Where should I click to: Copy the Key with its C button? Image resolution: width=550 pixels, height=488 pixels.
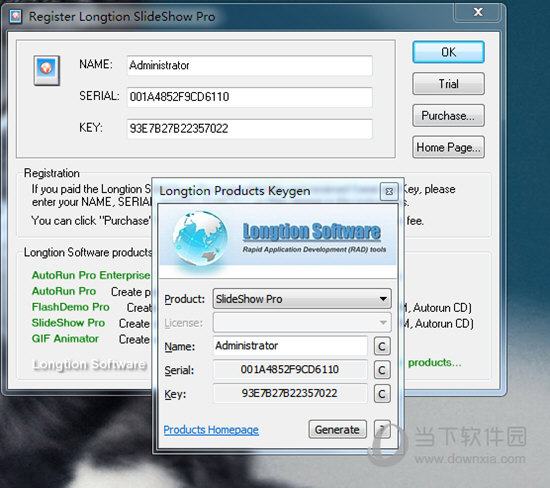click(x=382, y=394)
